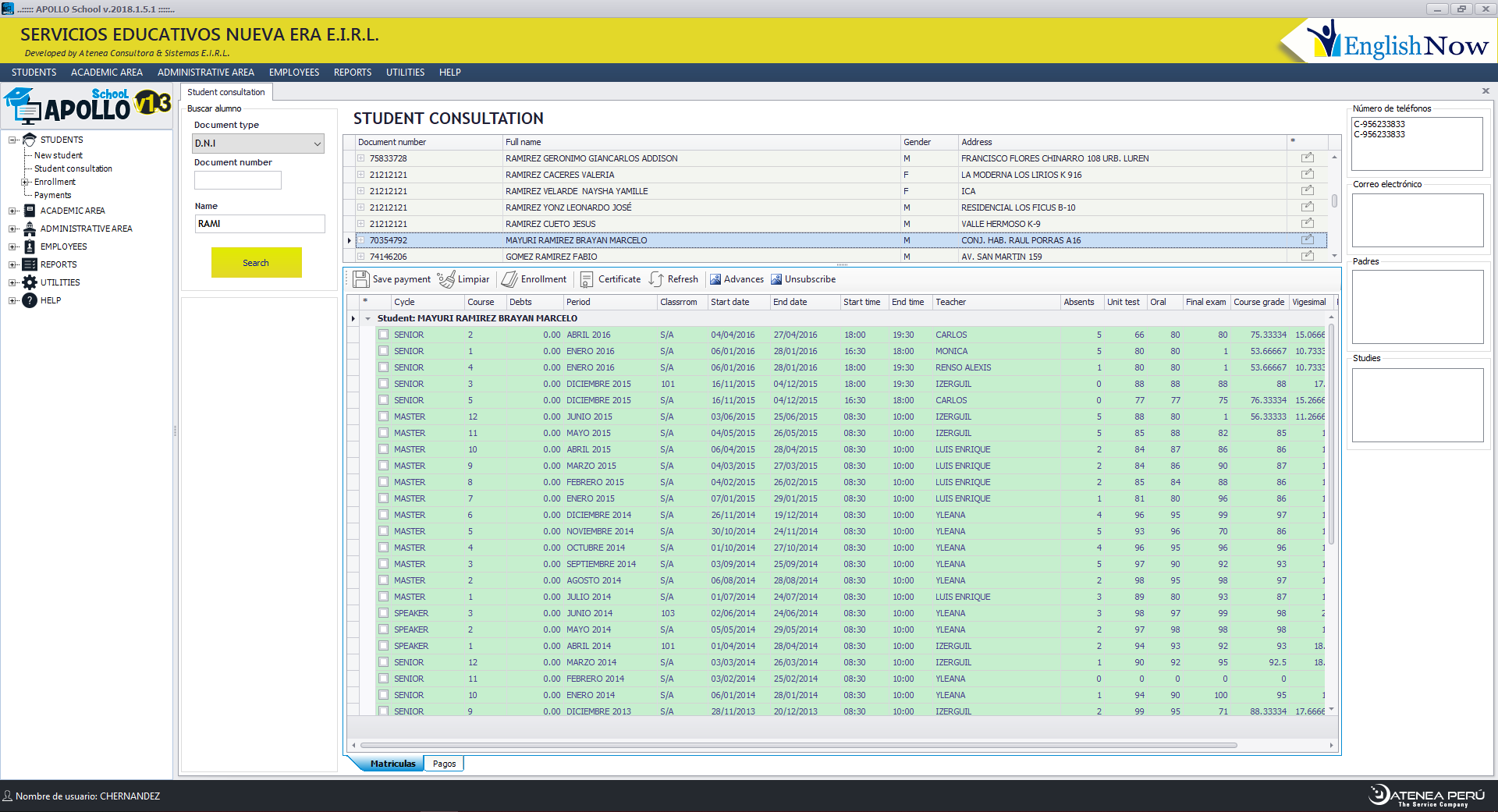Click the yellow Search button
Viewport: 1498px width, 812px height.
(256, 263)
